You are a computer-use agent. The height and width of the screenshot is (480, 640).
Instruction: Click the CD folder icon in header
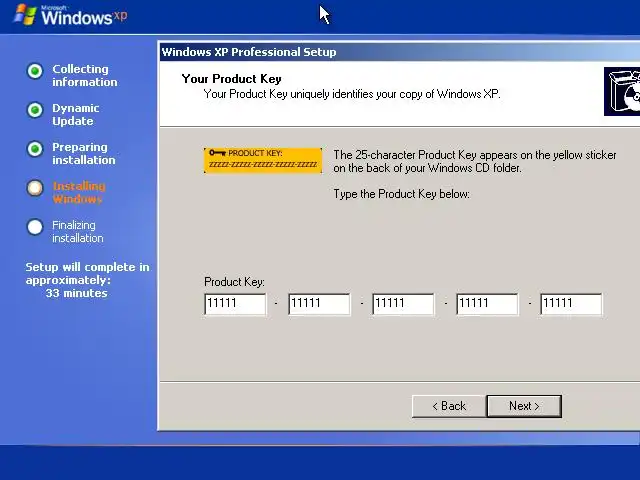pyautogui.click(x=622, y=91)
